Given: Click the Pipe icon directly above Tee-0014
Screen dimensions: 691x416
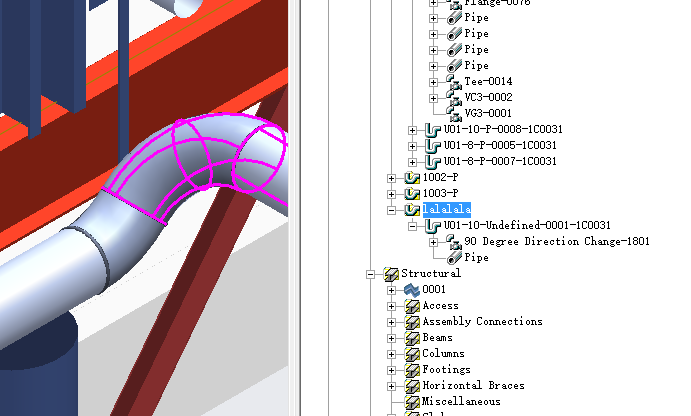Looking at the screenshot, I should (x=454, y=66).
